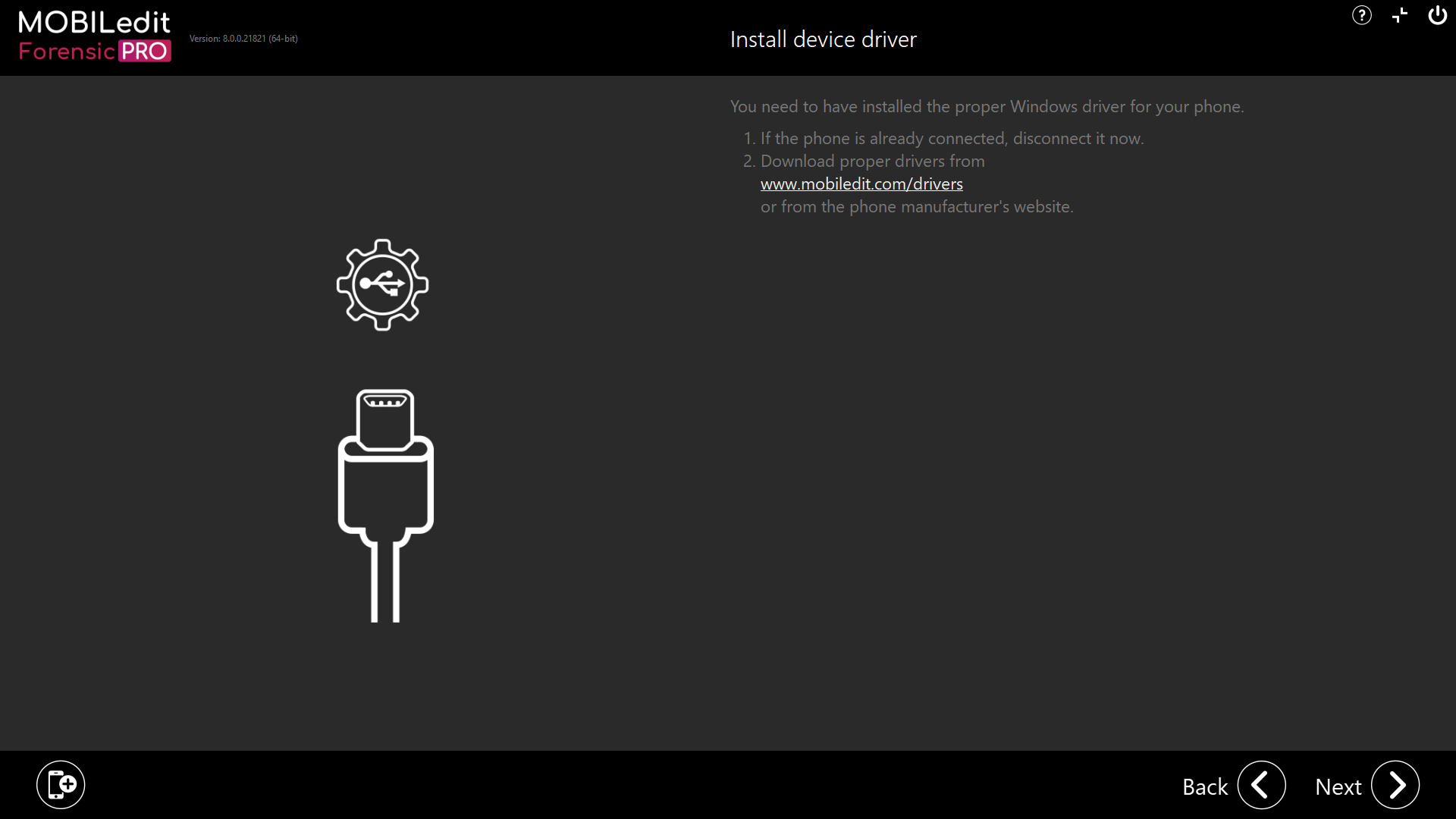Click the PRO badge in the logo
Viewport: 1456px width, 819px height.
coord(146,52)
